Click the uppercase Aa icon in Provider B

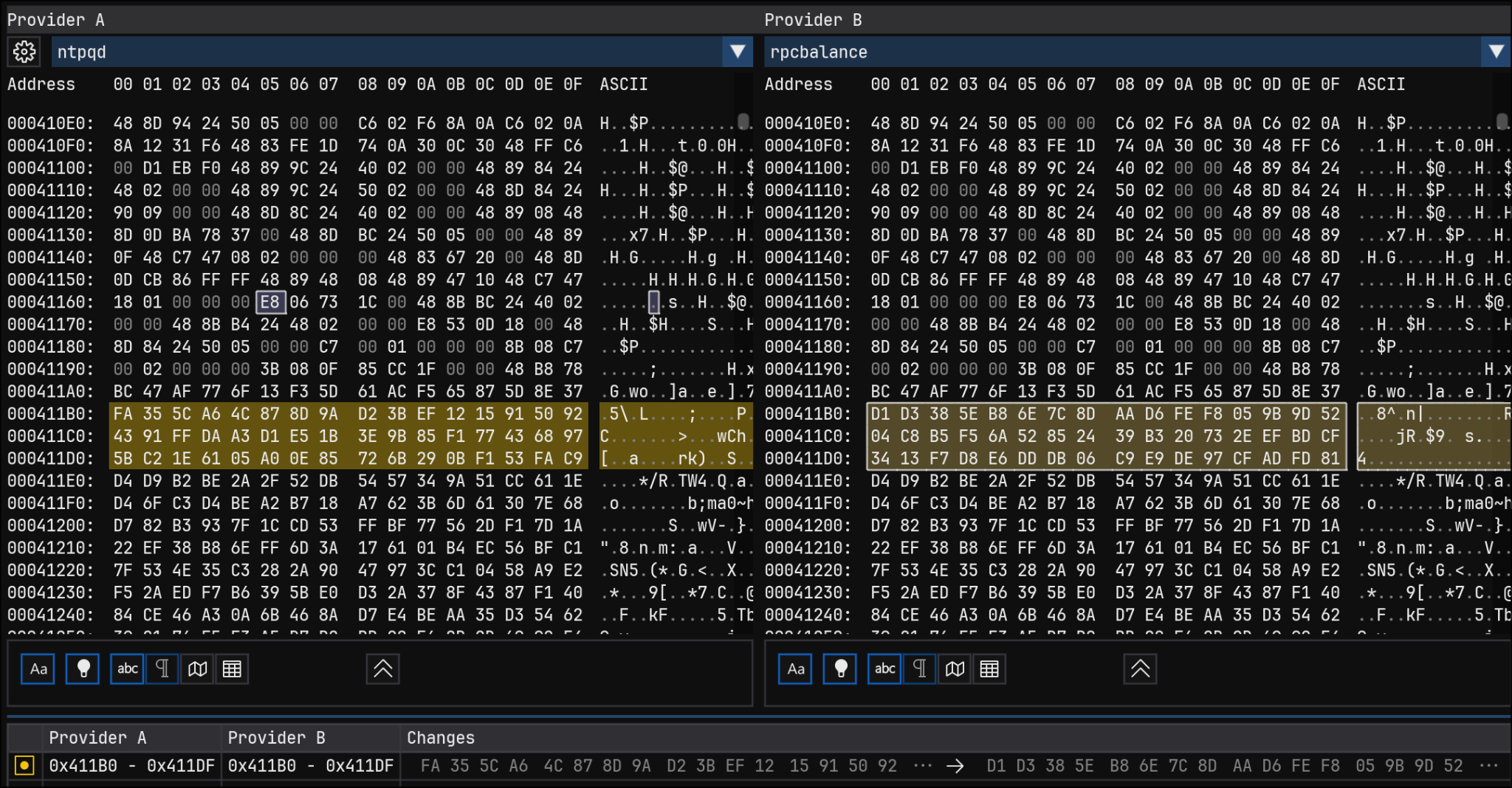point(795,669)
